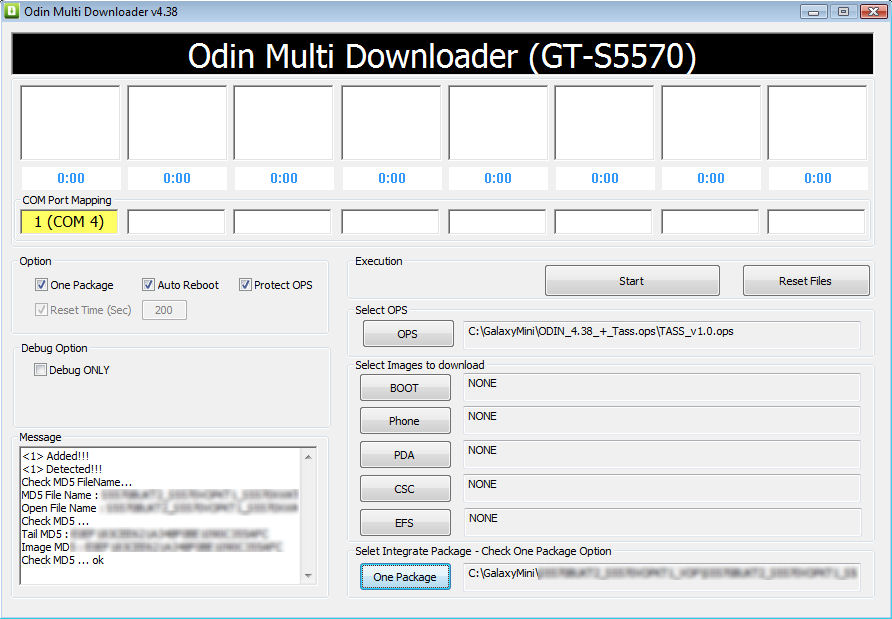892x619 pixels.
Task: Click the Reset Files button
Action: click(805, 281)
